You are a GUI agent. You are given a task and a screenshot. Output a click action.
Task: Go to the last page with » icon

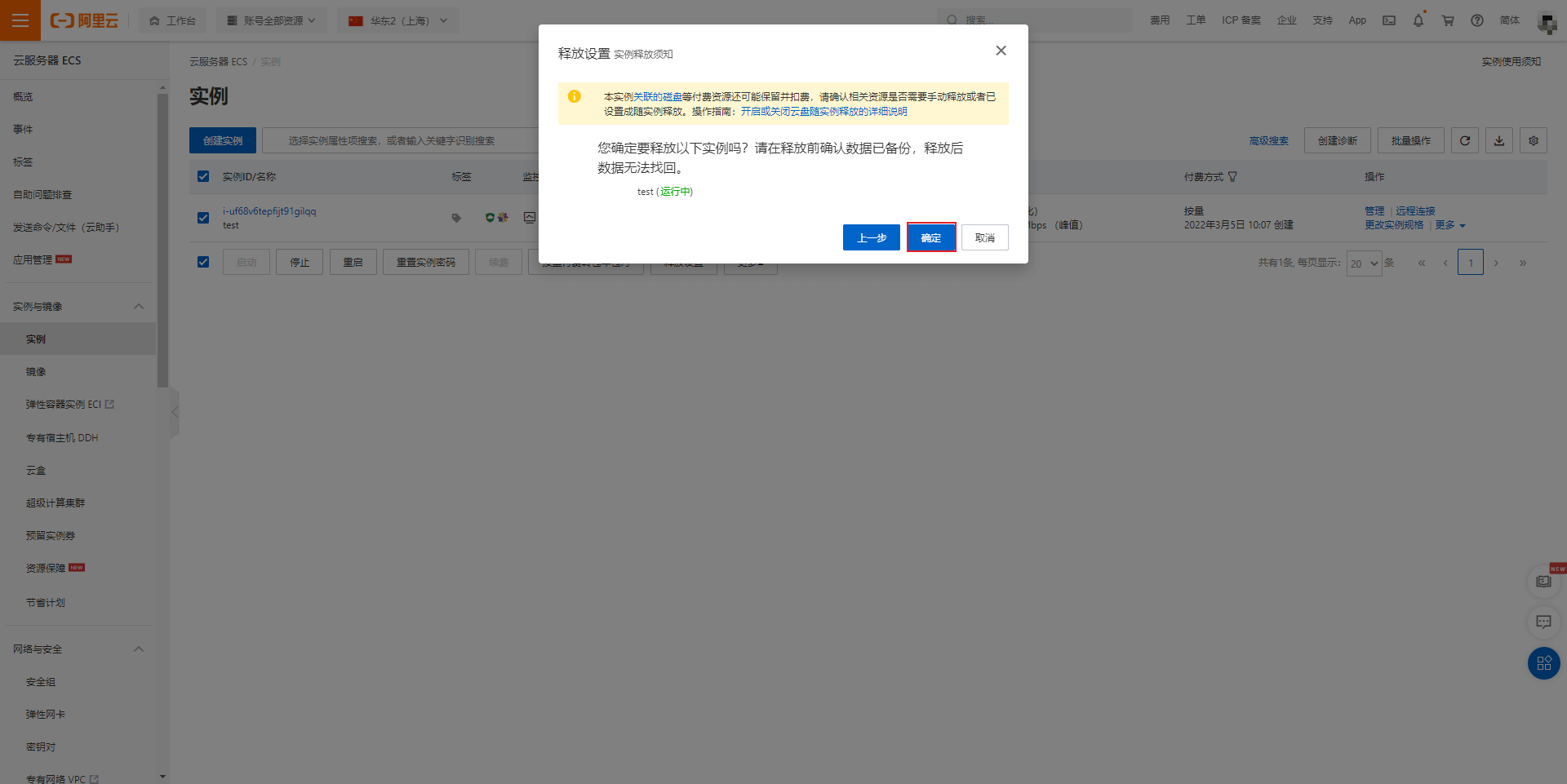click(1523, 263)
